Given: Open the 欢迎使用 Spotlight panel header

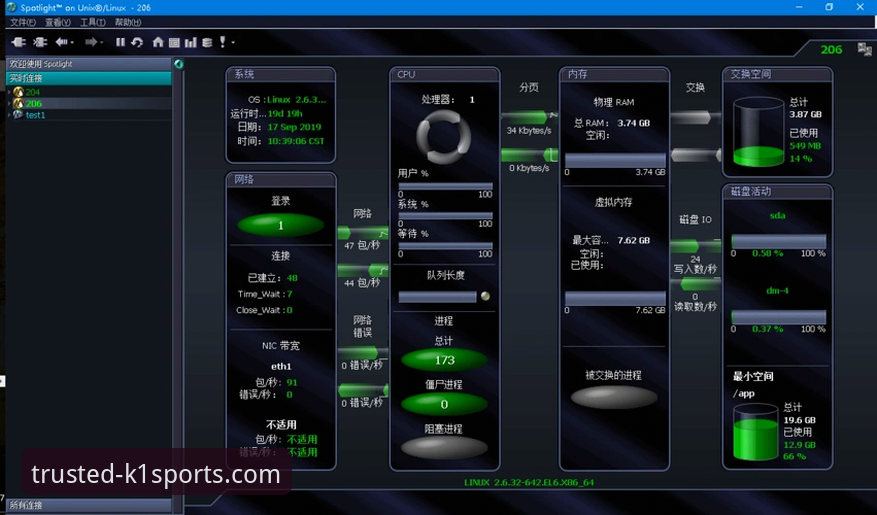Looking at the screenshot, I should [x=88, y=64].
